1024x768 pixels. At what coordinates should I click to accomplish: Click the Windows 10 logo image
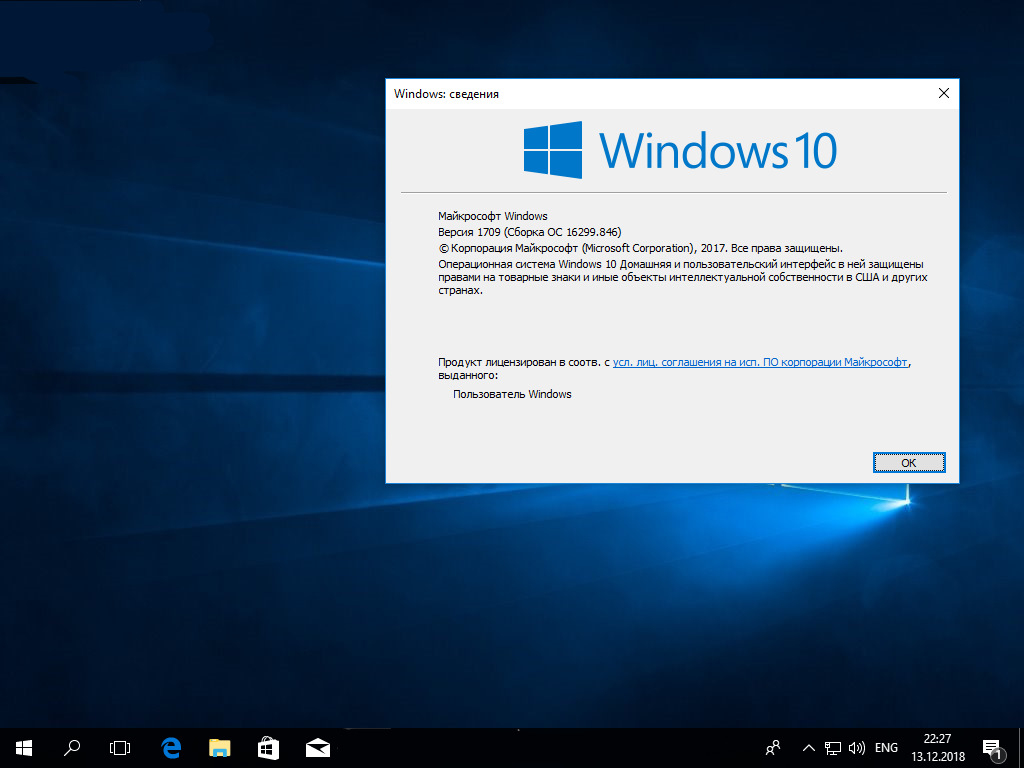(680, 150)
